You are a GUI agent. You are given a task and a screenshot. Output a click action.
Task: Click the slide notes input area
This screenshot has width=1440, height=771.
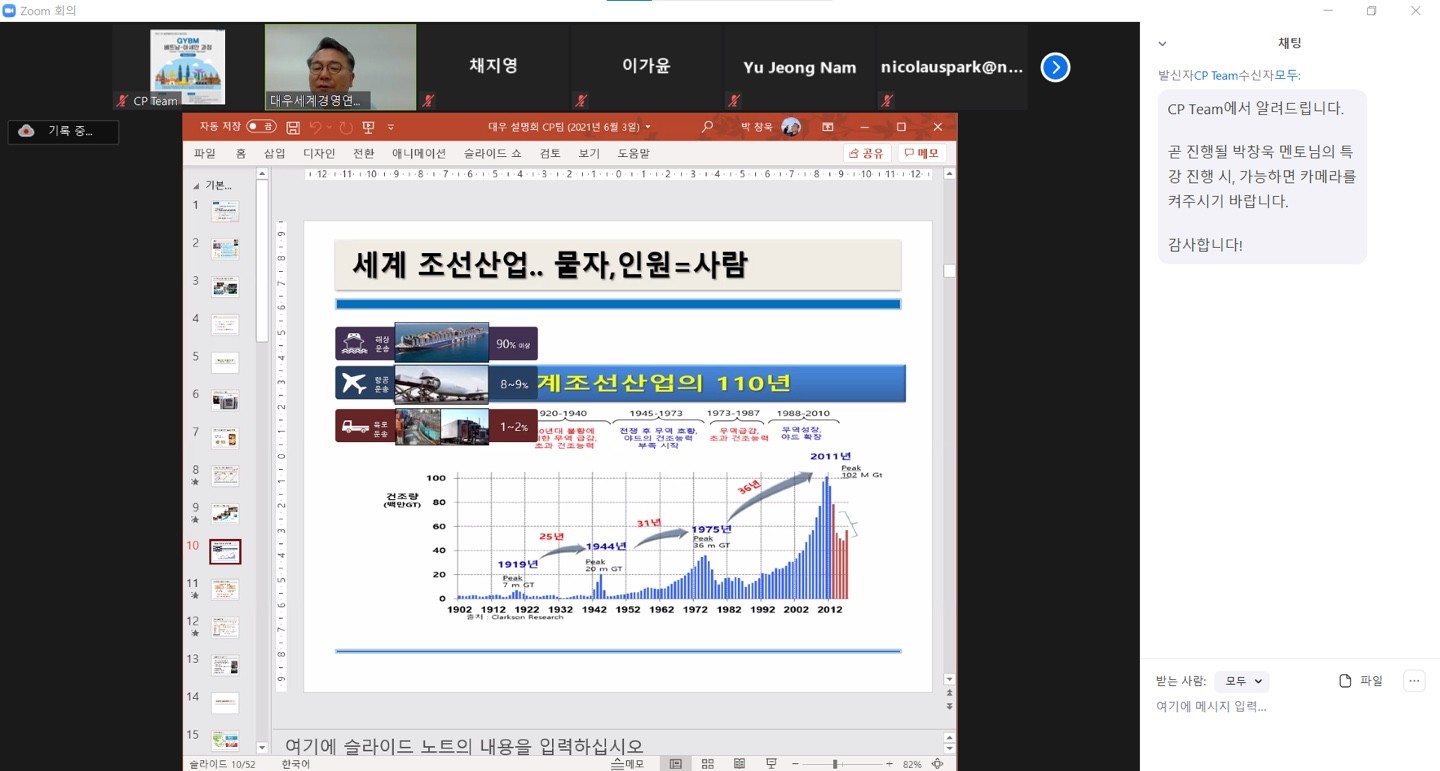point(606,745)
